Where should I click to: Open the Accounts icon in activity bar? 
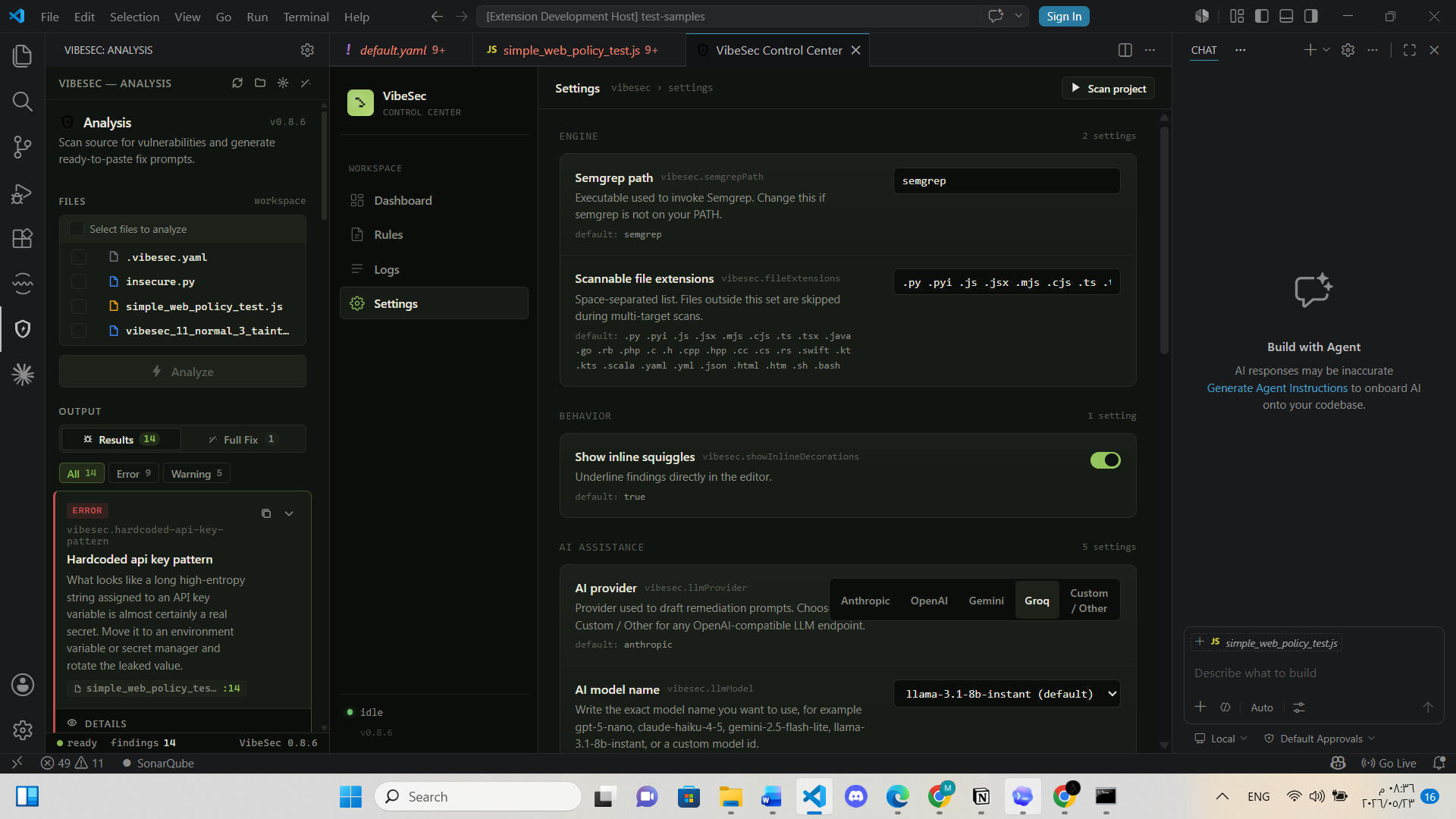pyautogui.click(x=23, y=685)
